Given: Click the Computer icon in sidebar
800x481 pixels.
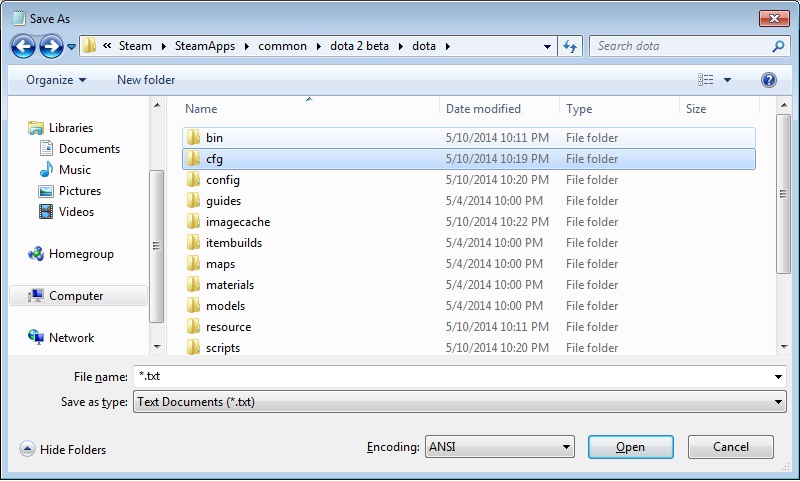Looking at the screenshot, I should click(x=35, y=296).
